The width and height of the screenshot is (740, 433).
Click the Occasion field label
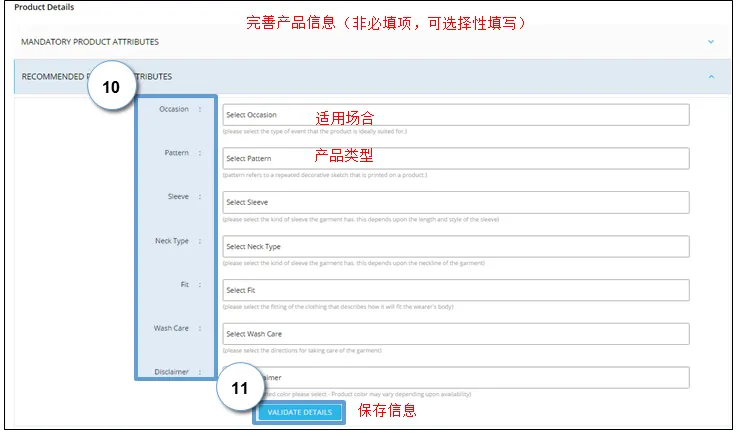(x=174, y=109)
